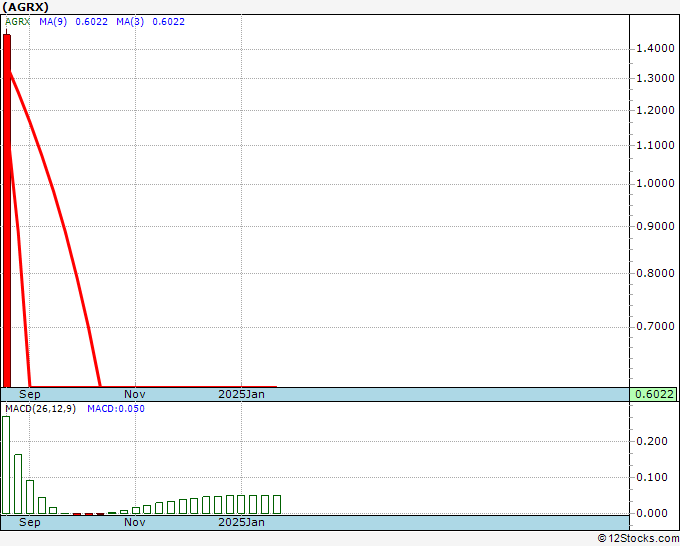Click the 0.200 MACD axis label
The width and height of the screenshot is (680, 546).
click(x=651, y=441)
